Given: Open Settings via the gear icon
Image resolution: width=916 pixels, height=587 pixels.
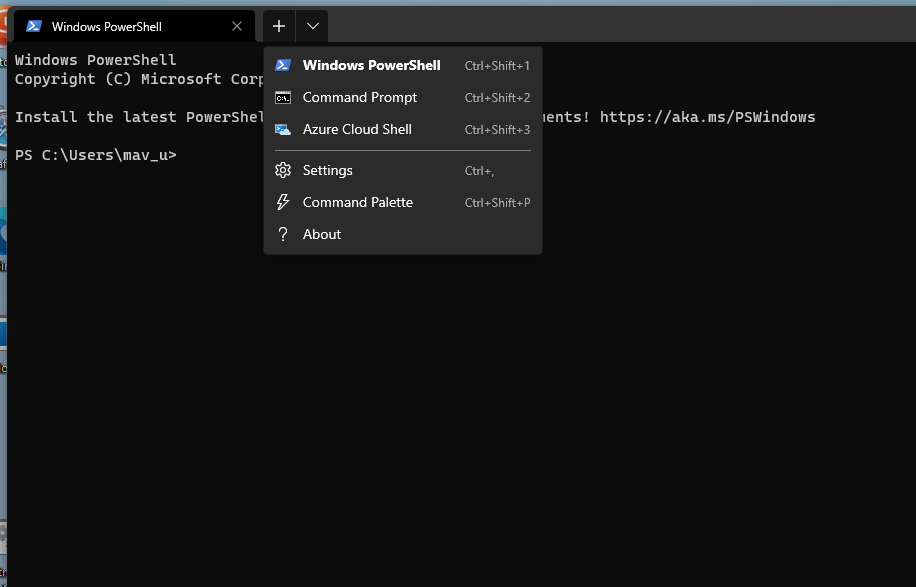Looking at the screenshot, I should click(x=283, y=170).
